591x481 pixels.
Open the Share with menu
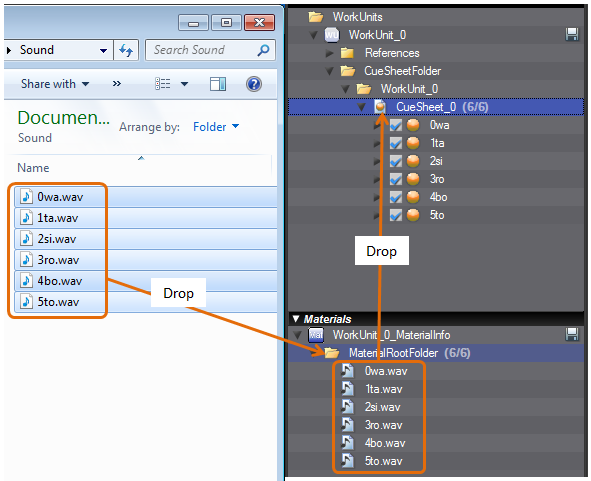point(55,84)
